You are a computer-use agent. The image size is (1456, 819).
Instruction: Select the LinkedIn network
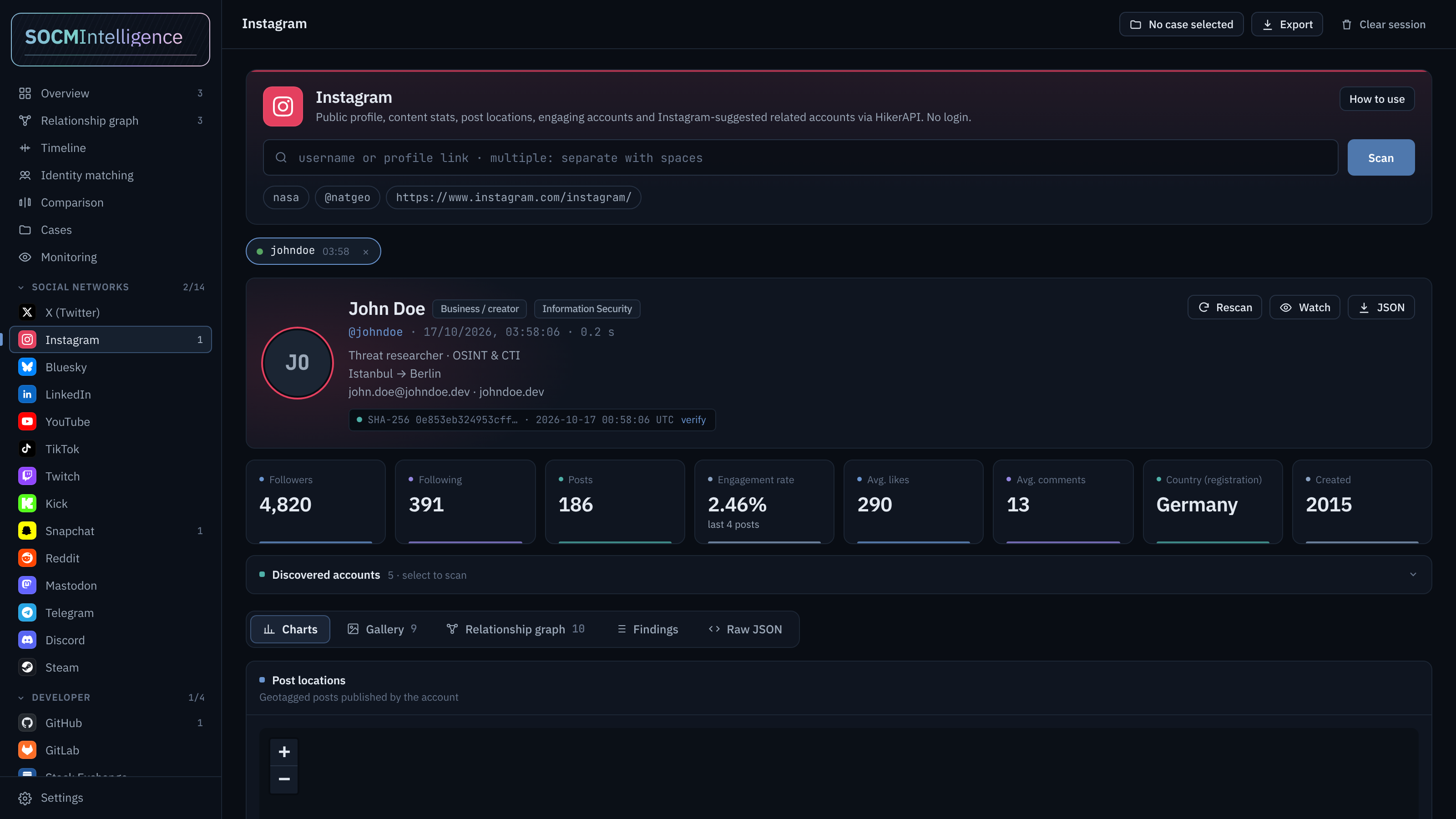point(110,394)
